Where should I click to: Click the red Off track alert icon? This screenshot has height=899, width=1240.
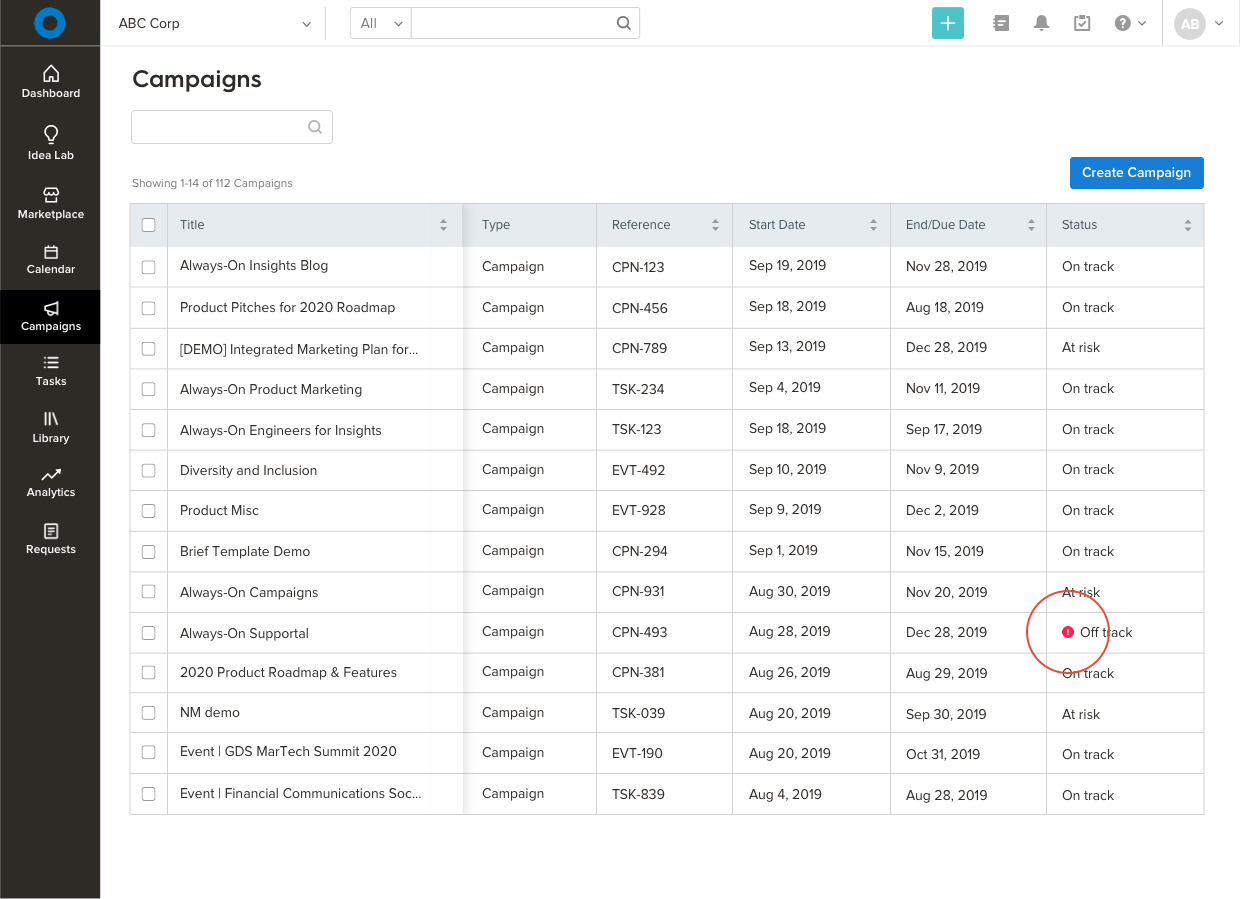click(1067, 632)
